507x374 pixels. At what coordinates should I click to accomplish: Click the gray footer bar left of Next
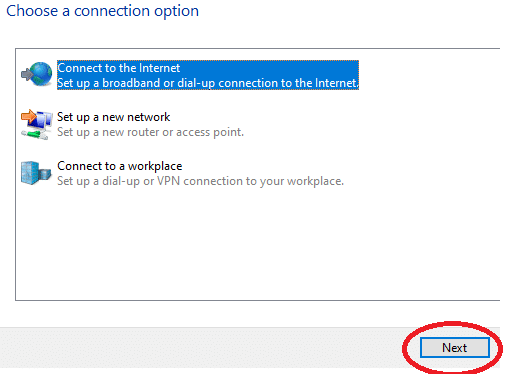point(200,348)
